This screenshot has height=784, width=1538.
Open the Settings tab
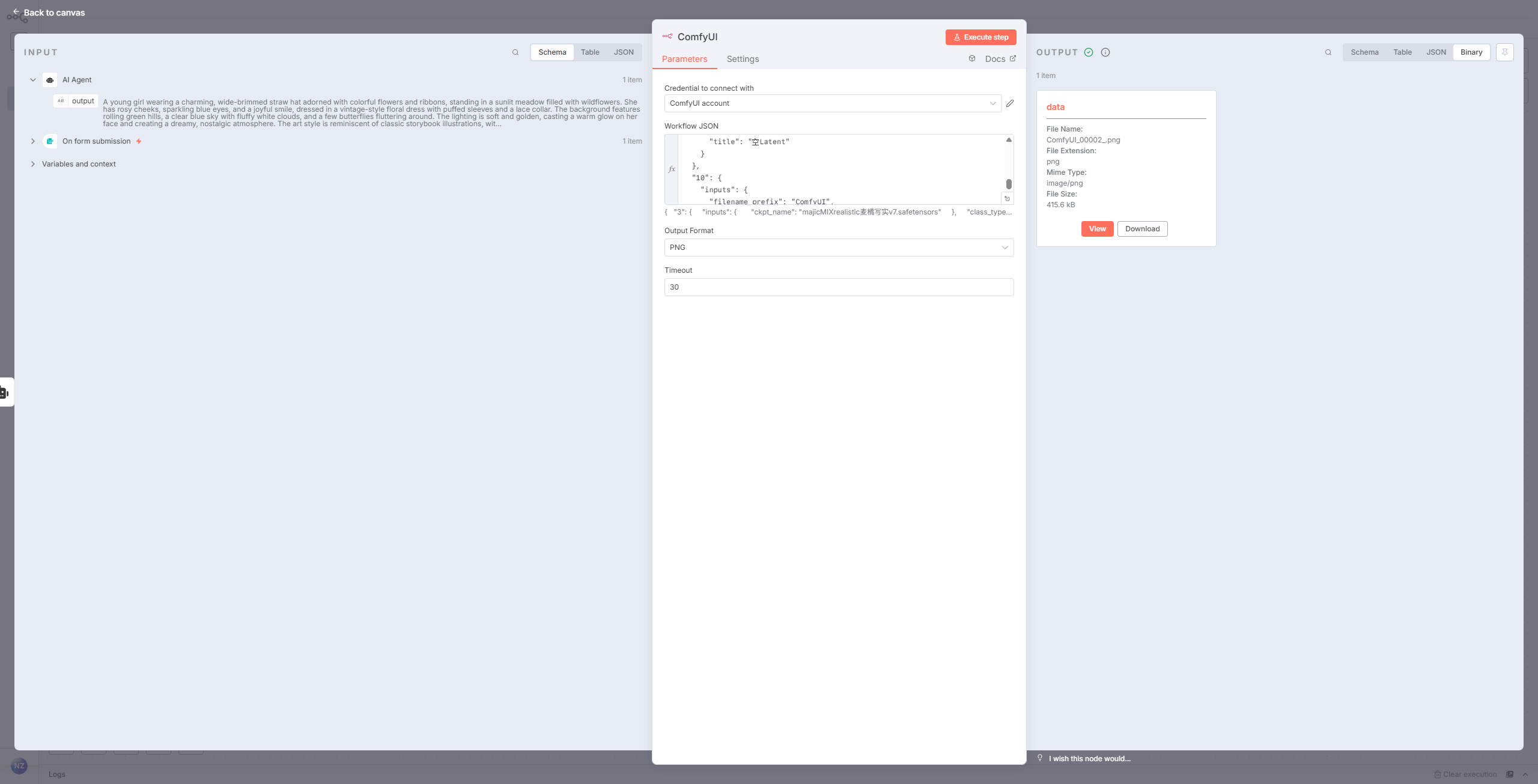click(743, 59)
